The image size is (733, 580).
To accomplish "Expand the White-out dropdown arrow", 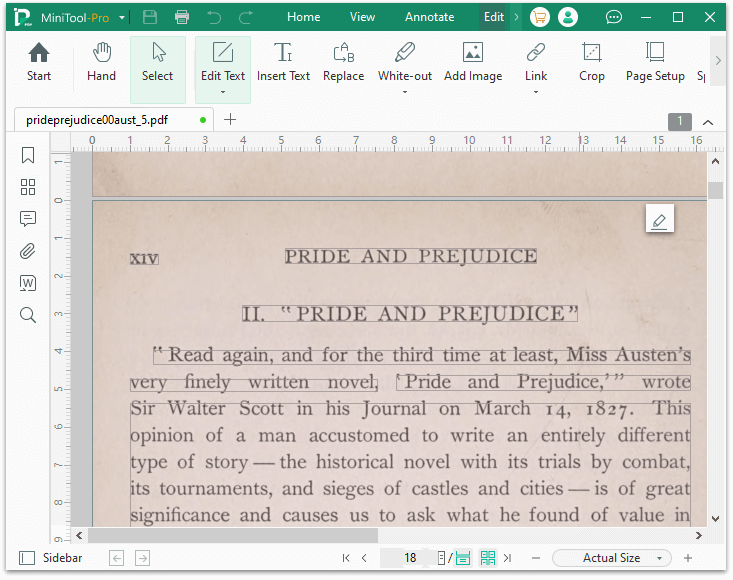I will [405, 92].
